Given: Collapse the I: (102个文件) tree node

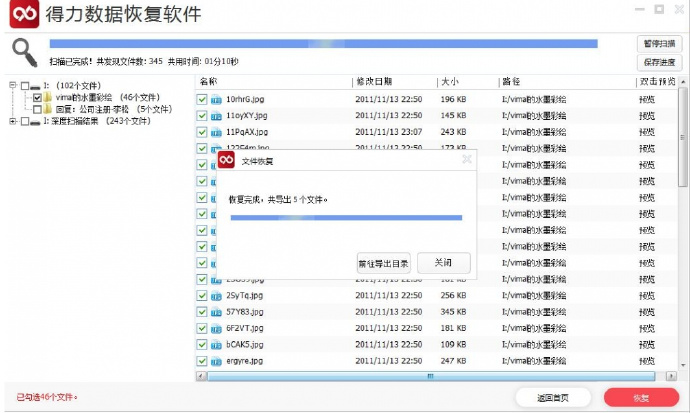Looking at the screenshot, I should (x=13, y=85).
